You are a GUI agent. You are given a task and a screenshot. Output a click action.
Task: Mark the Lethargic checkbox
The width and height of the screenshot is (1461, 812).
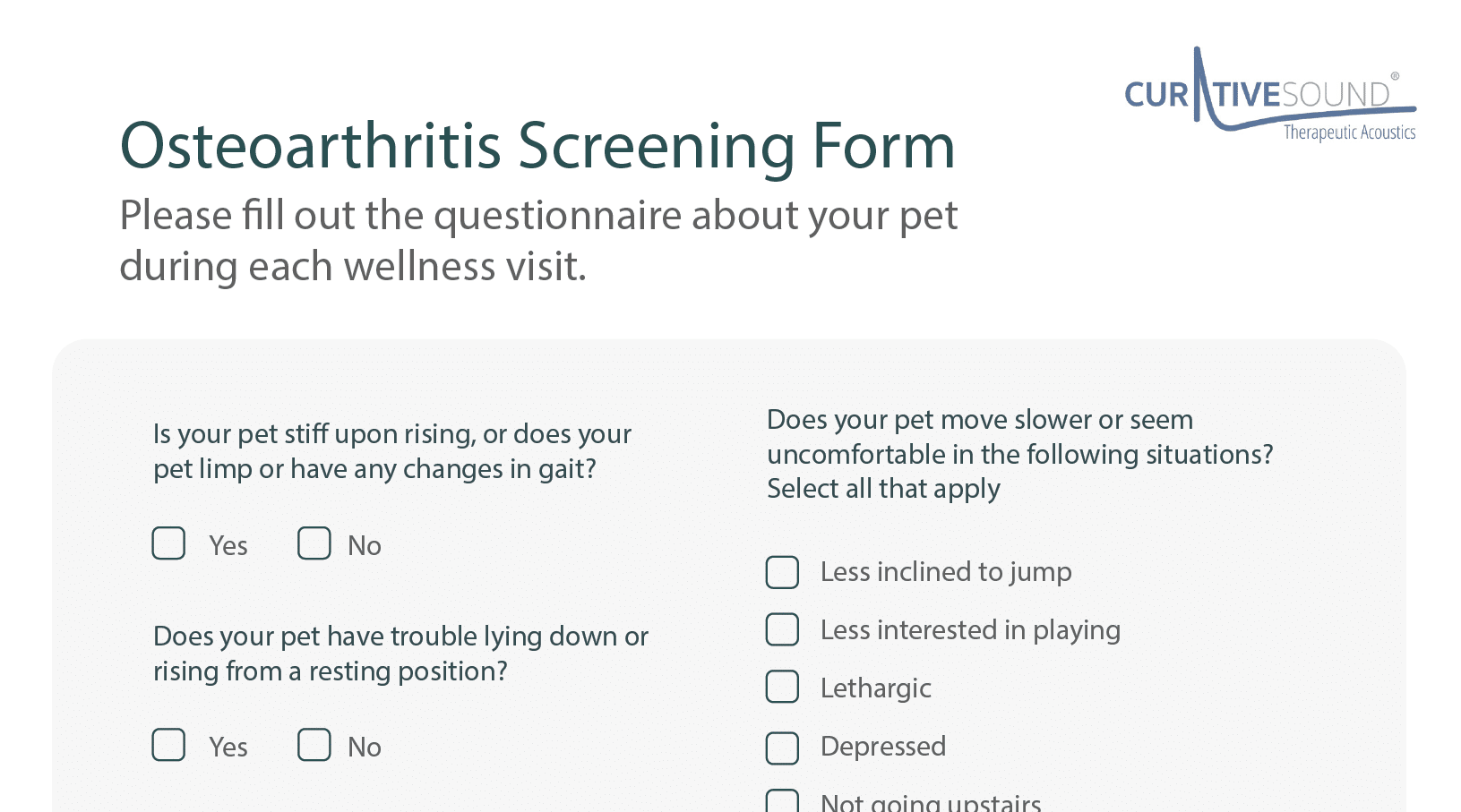click(782, 687)
